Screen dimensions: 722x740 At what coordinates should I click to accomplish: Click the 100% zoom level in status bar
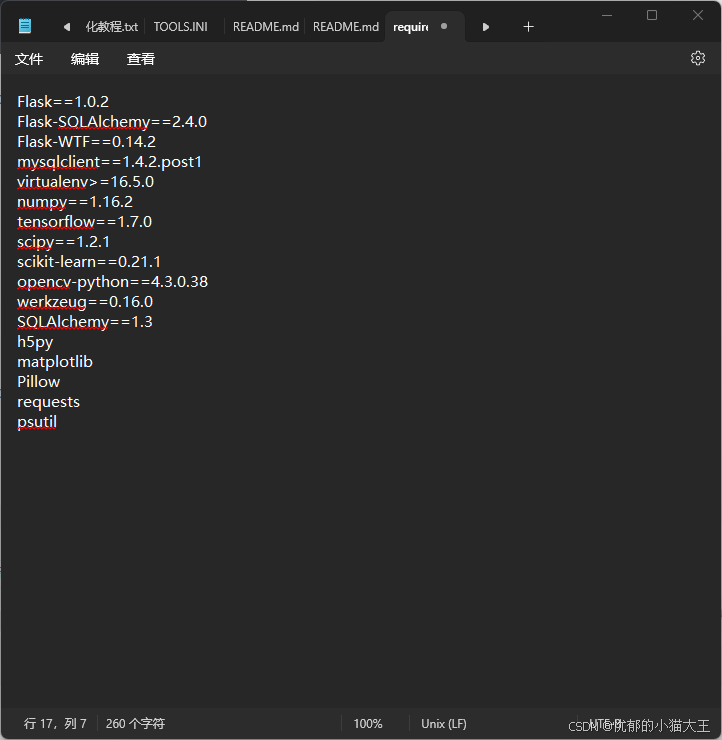click(368, 723)
